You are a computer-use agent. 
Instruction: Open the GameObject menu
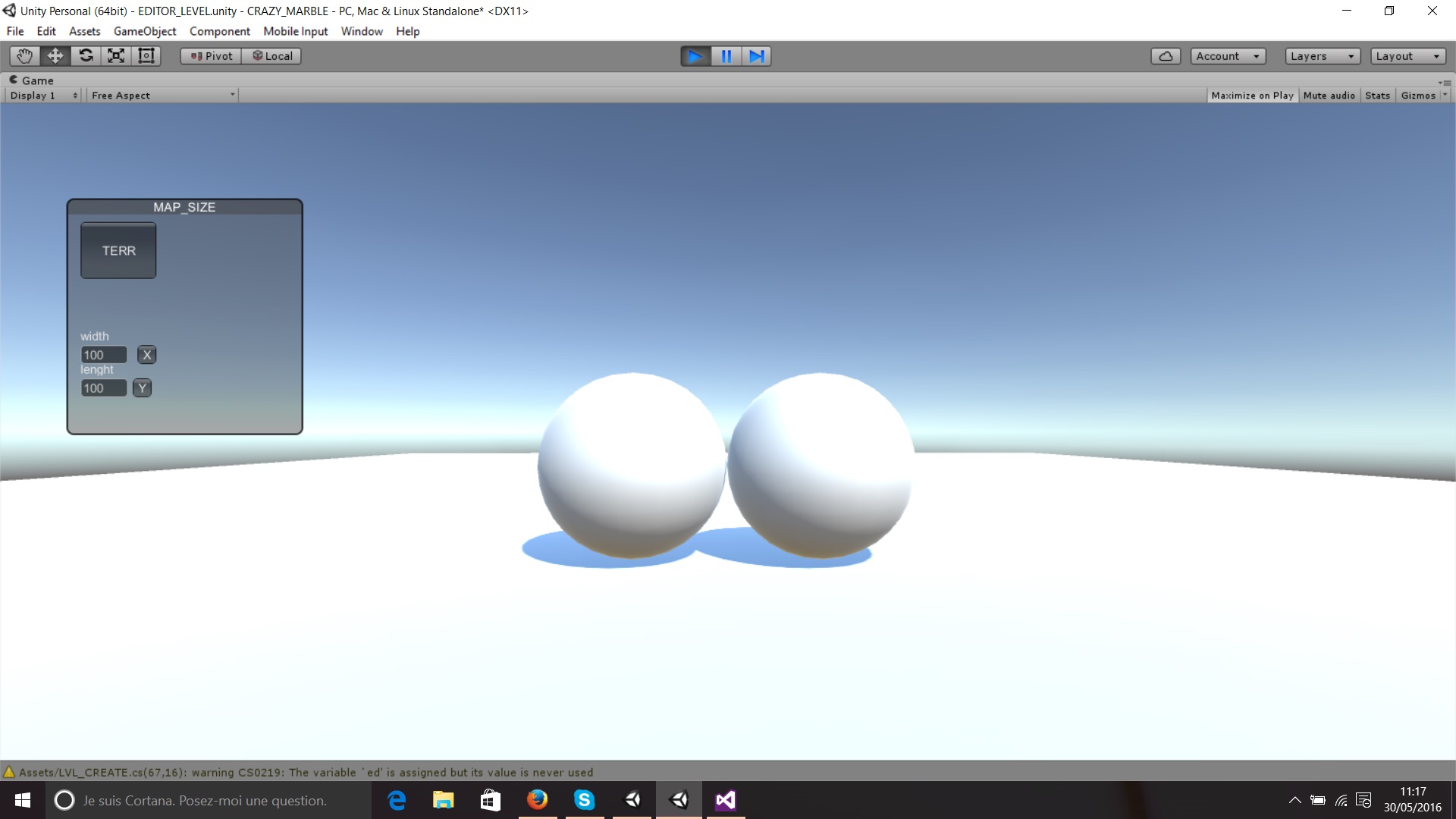point(145,31)
